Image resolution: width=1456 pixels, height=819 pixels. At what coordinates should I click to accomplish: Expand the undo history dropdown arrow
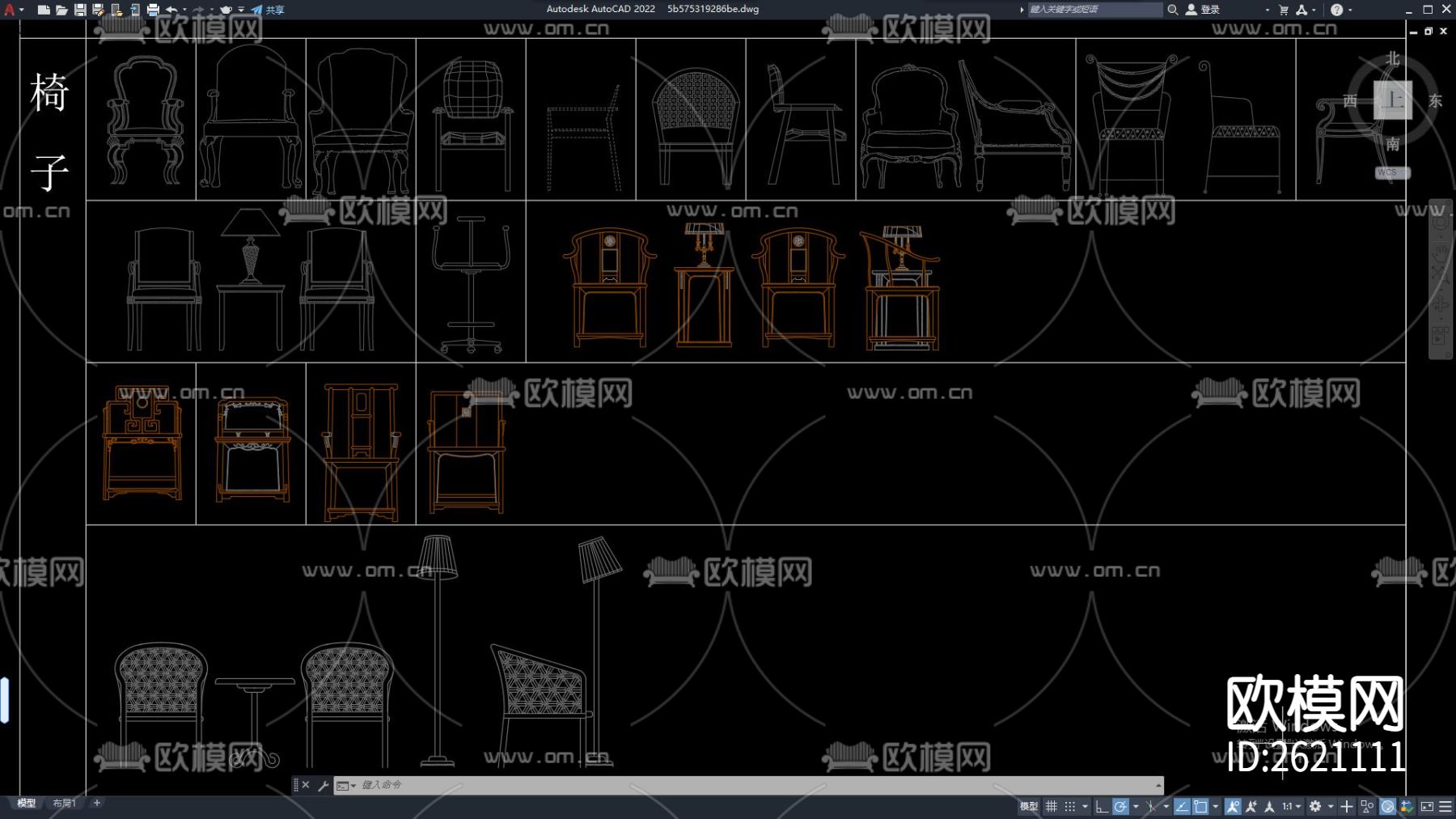point(184,10)
